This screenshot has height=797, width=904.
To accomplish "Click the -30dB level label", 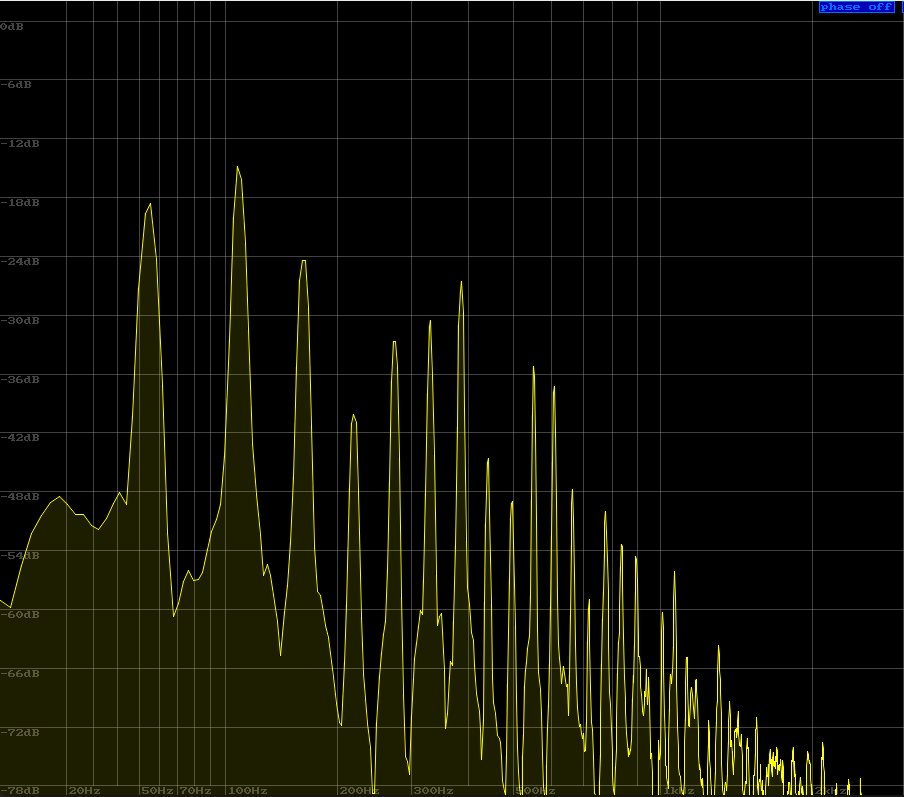I will tap(20, 321).
